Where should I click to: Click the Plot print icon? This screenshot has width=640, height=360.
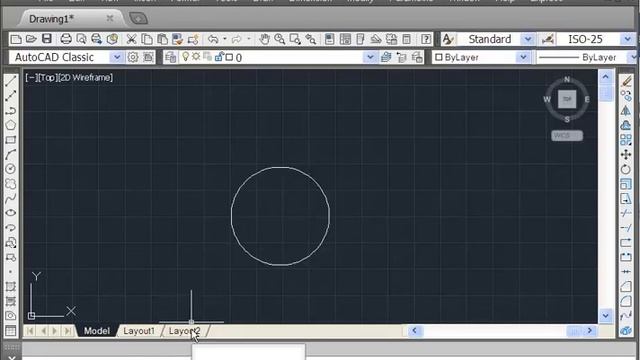click(66, 39)
